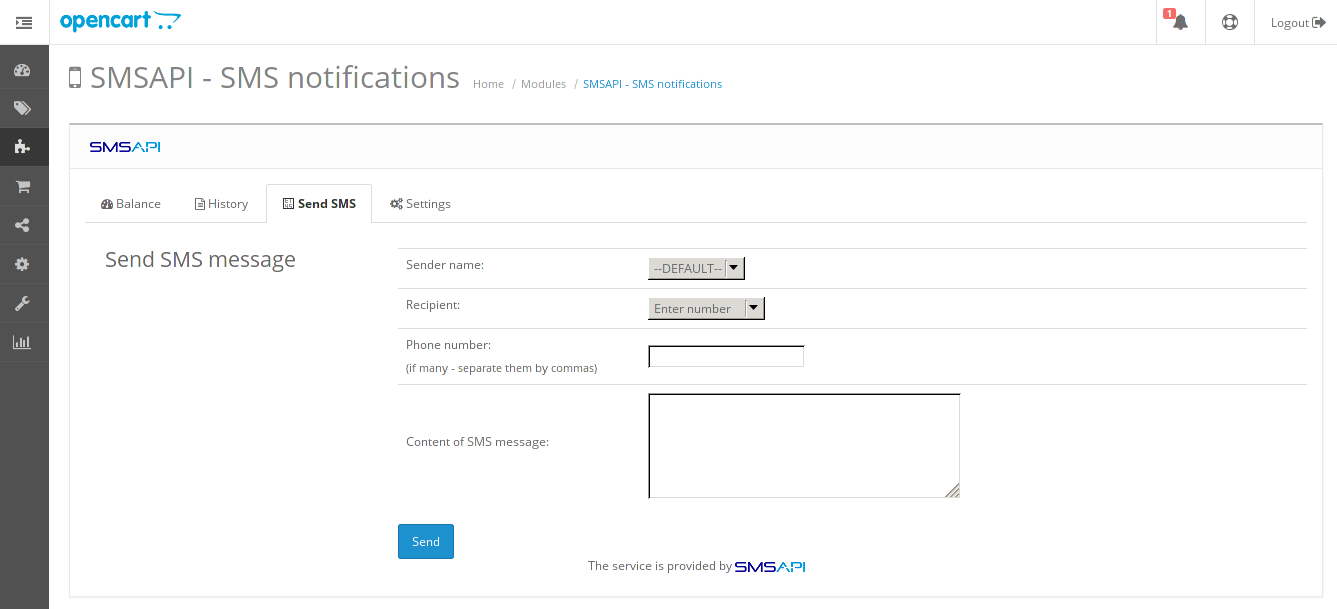Image resolution: width=1337 pixels, height=609 pixels.
Task: Click into the SMS message content textarea
Action: 804,446
